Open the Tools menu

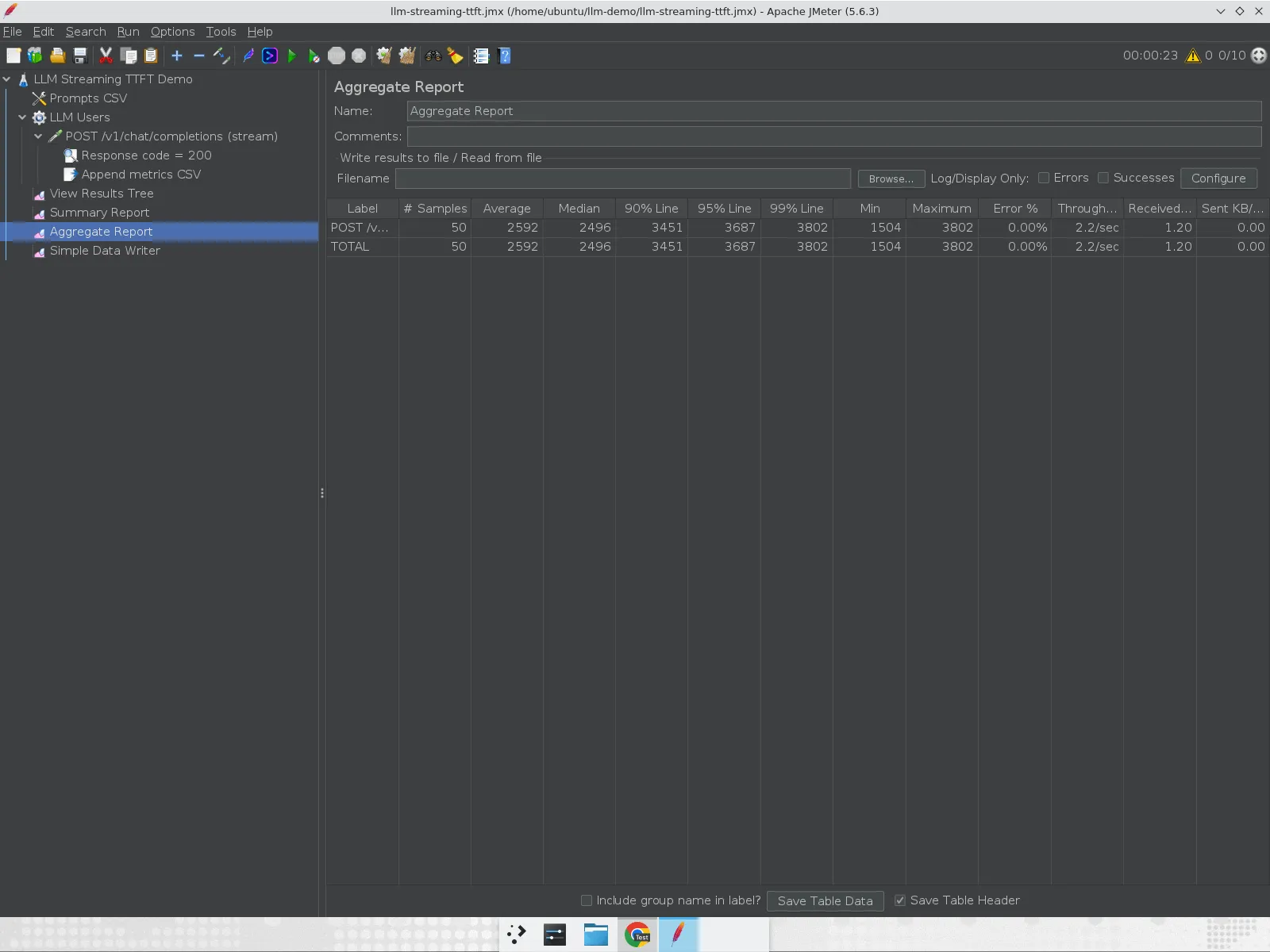click(221, 32)
